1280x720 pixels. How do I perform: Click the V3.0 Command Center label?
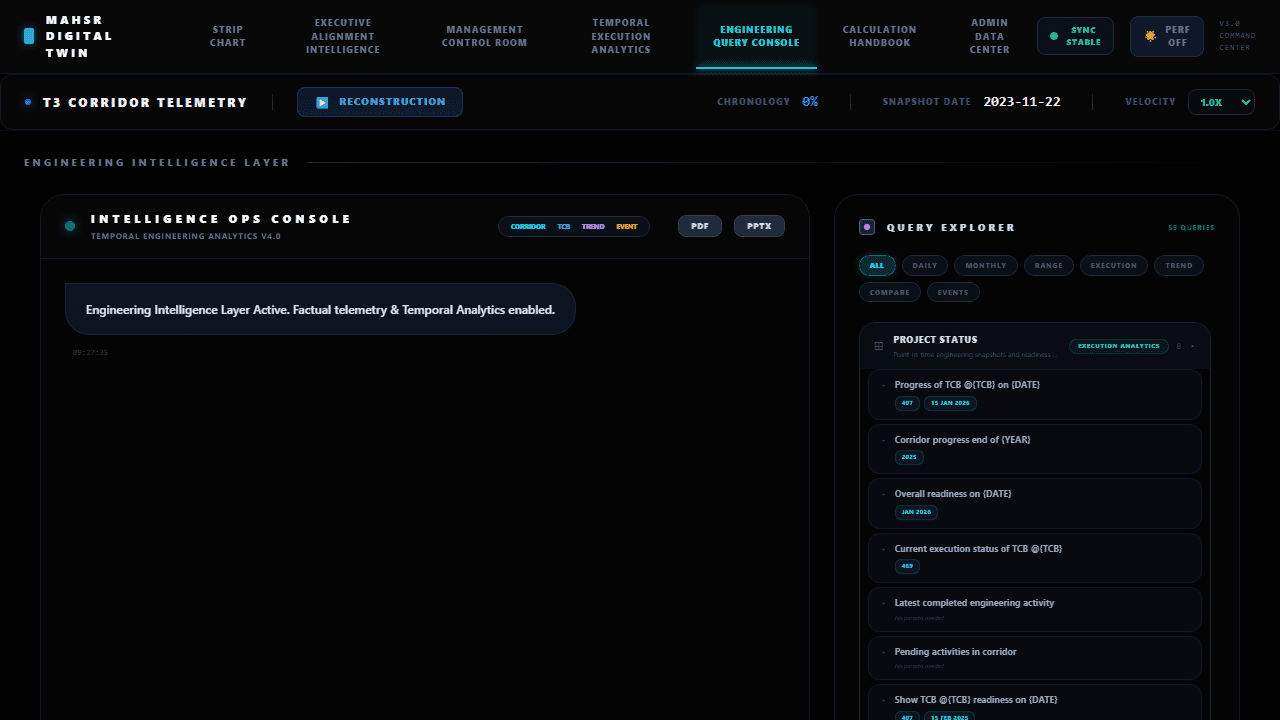(1235, 36)
